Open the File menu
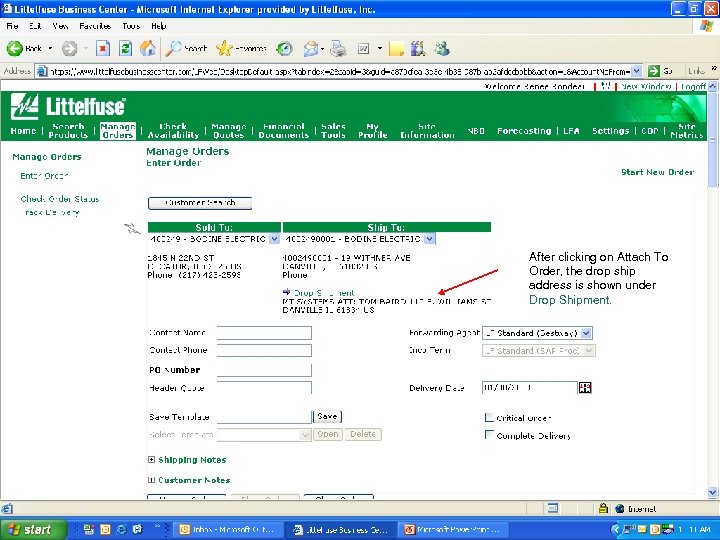720x540 pixels. 12,26
